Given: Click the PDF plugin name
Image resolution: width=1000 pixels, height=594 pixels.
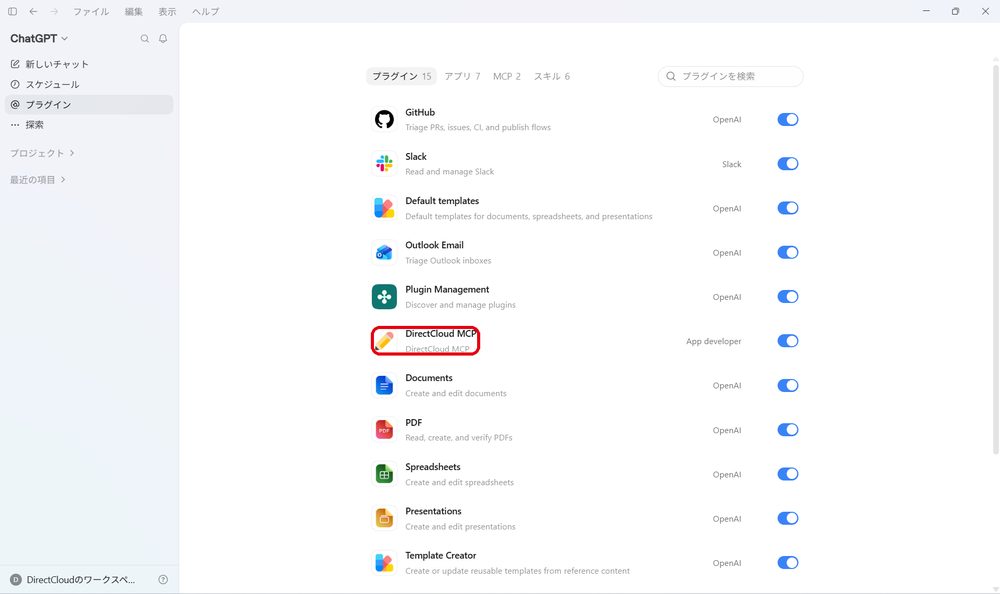Looking at the screenshot, I should [x=413, y=422].
